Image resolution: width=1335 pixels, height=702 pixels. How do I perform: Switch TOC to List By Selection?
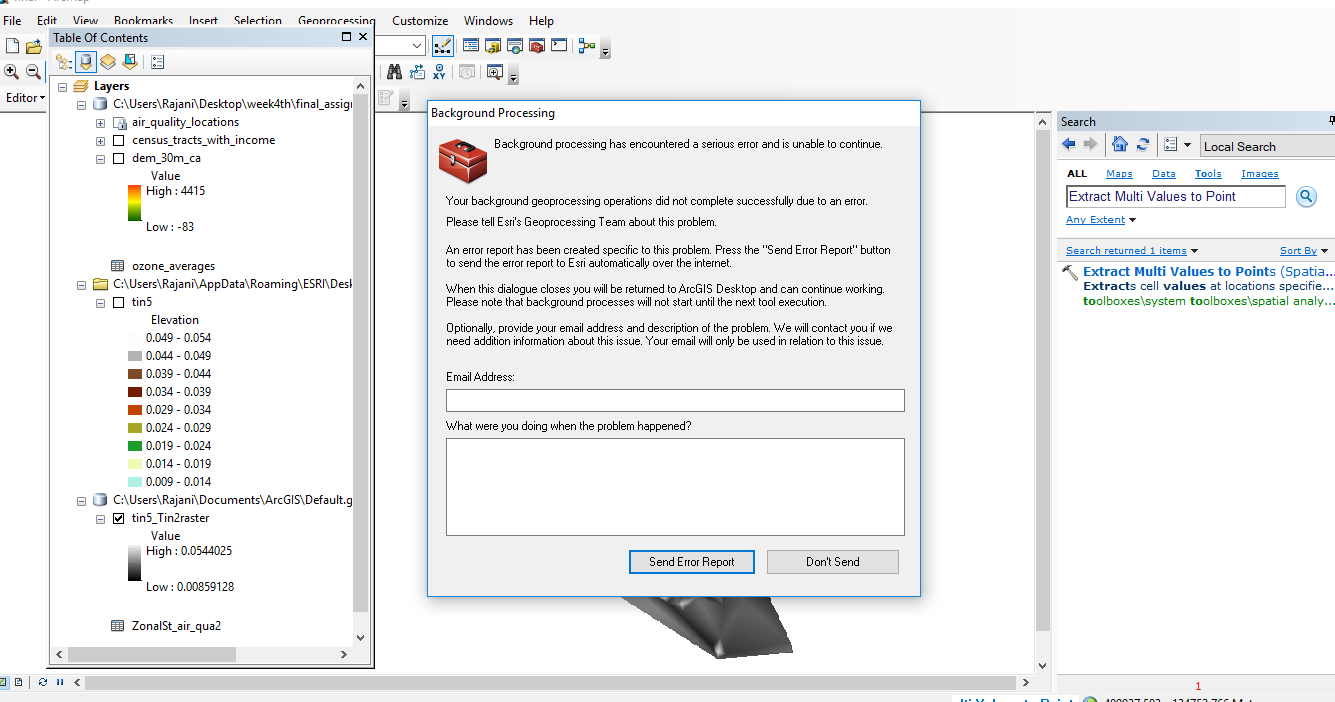129,62
